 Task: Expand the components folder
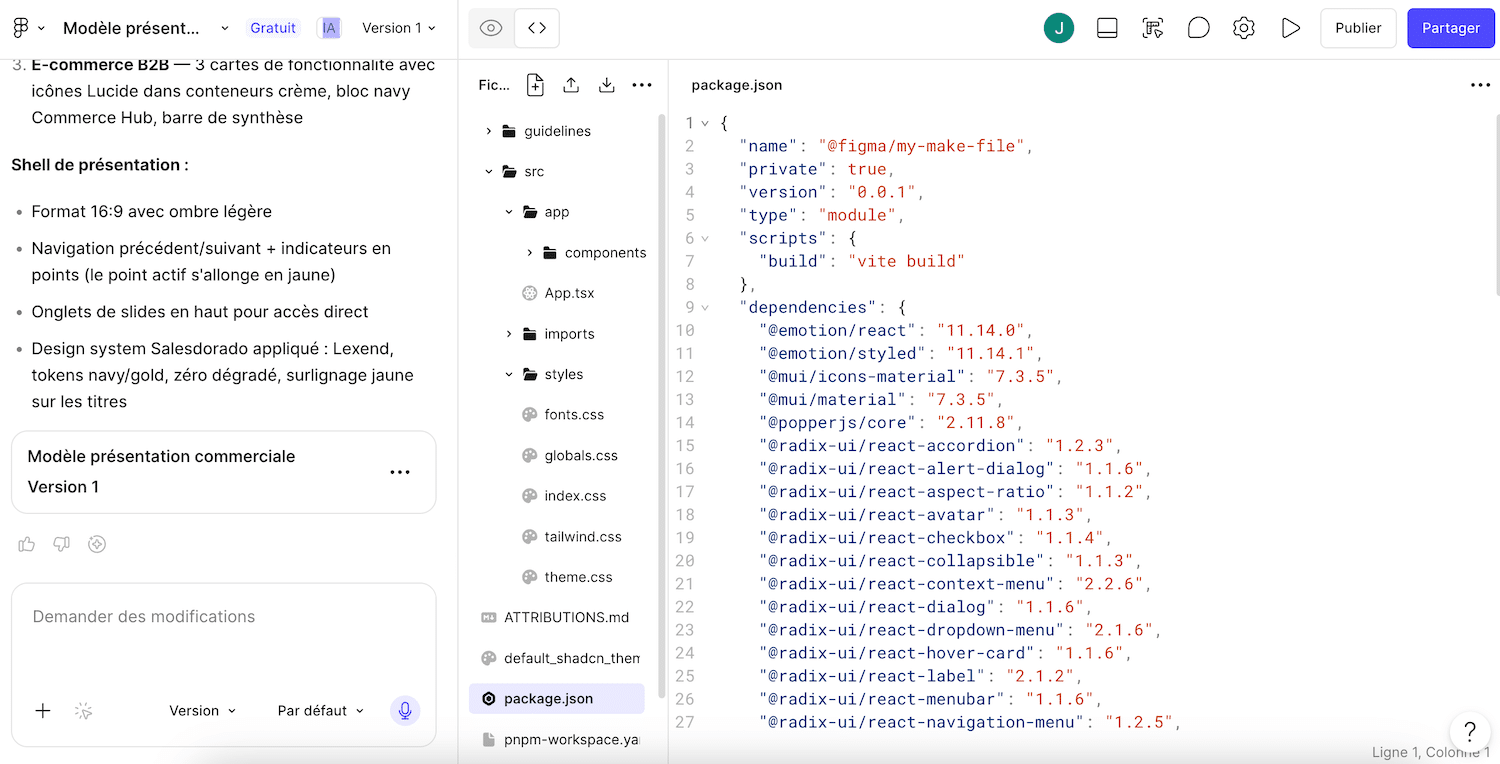pyautogui.click(x=529, y=253)
